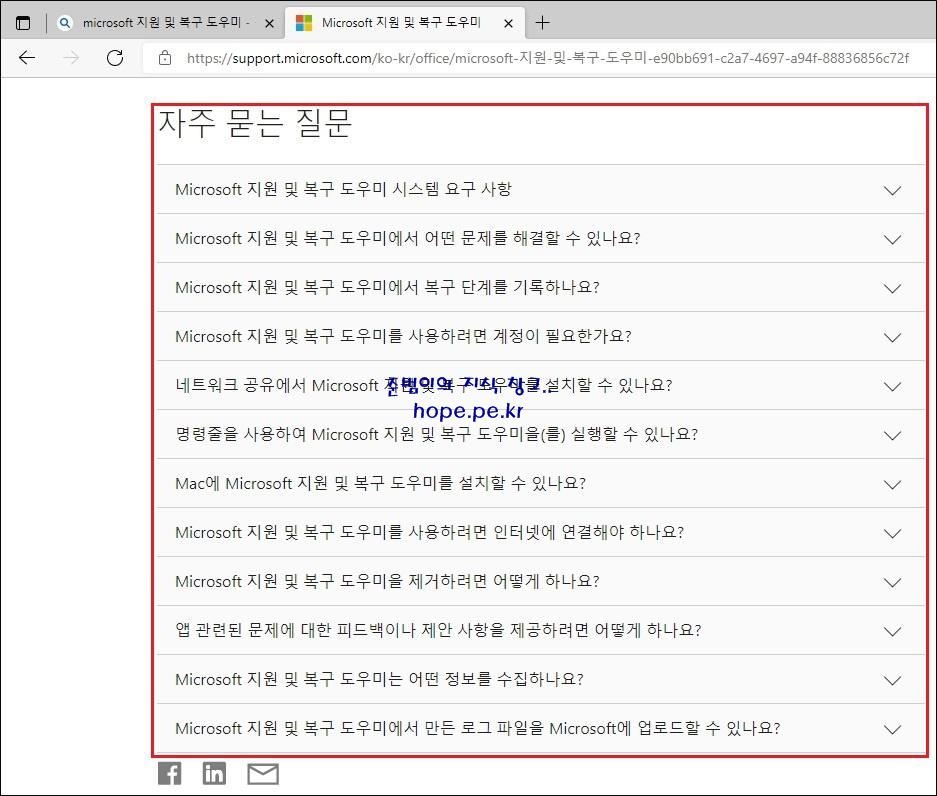
Task: Expand chevron for 복구 단계를 기록하나요?
Action: pos(892,289)
